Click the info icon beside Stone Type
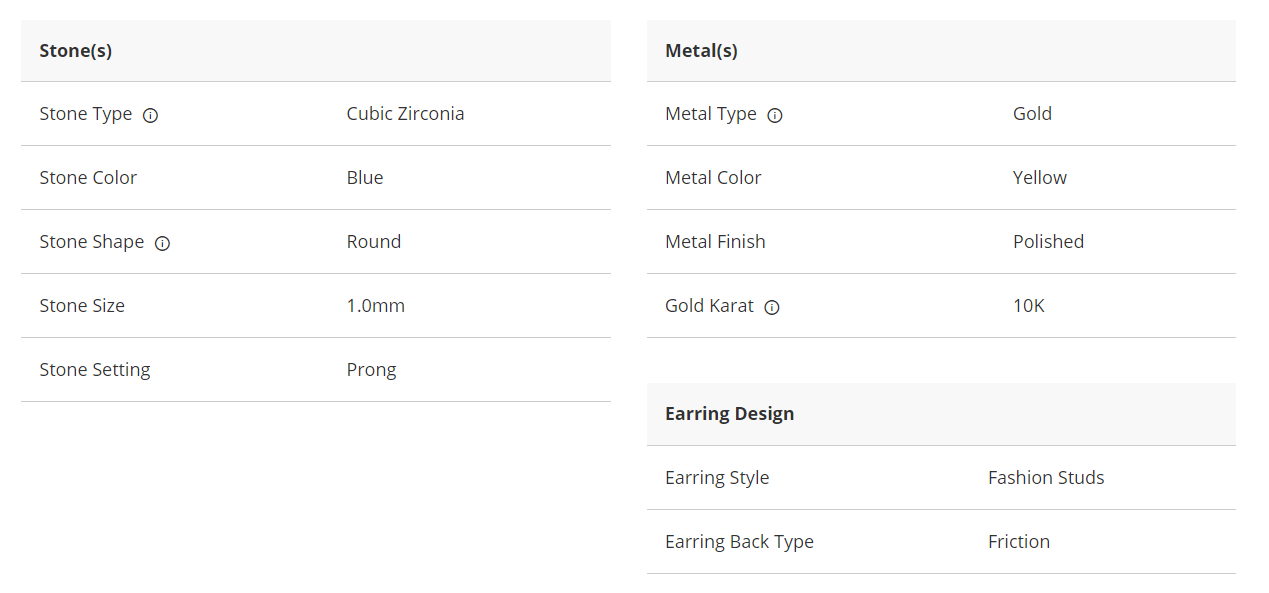1269x593 pixels. coord(150,115)
